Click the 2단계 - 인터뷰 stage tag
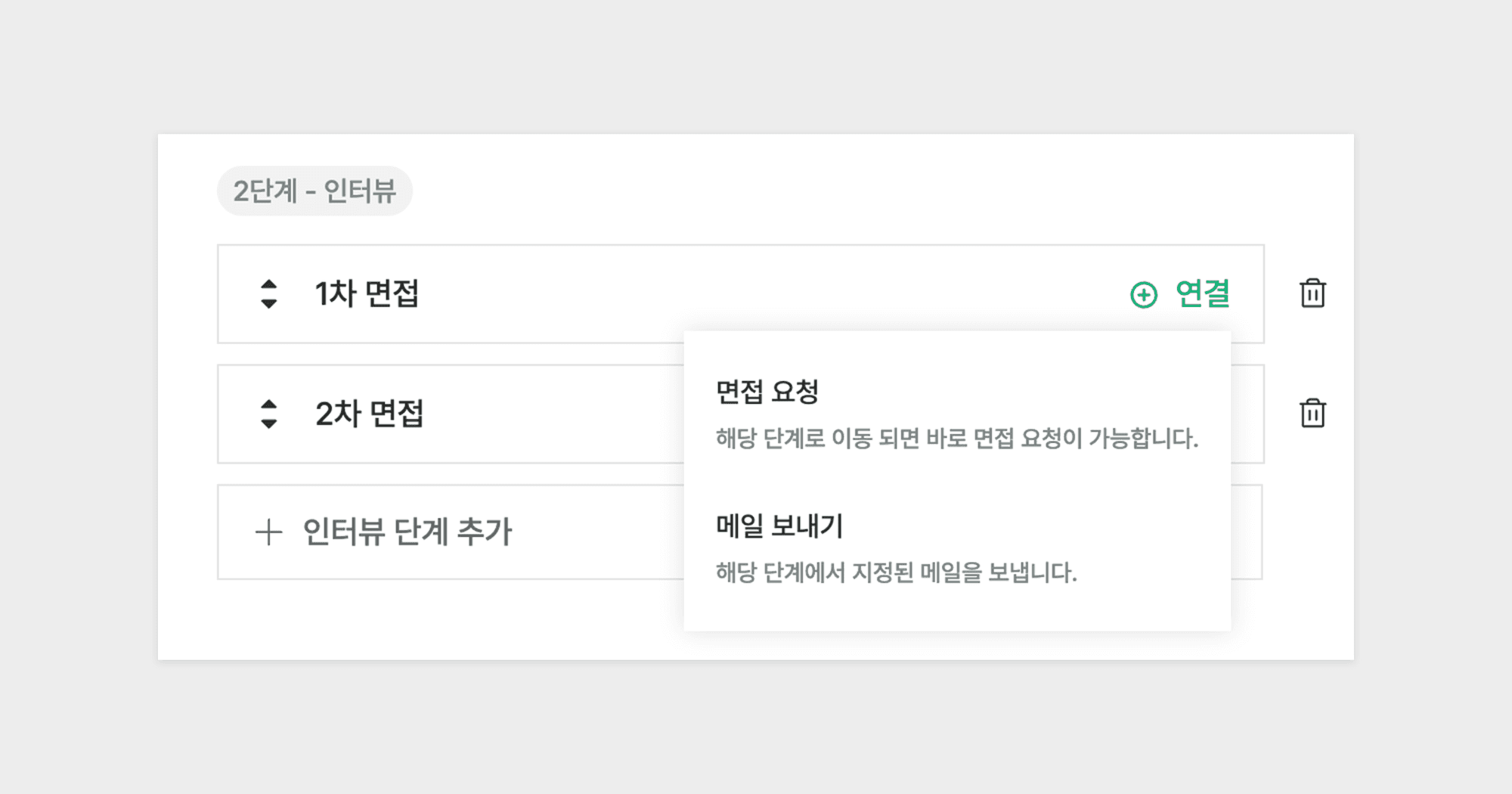 (x=314, y=191)
